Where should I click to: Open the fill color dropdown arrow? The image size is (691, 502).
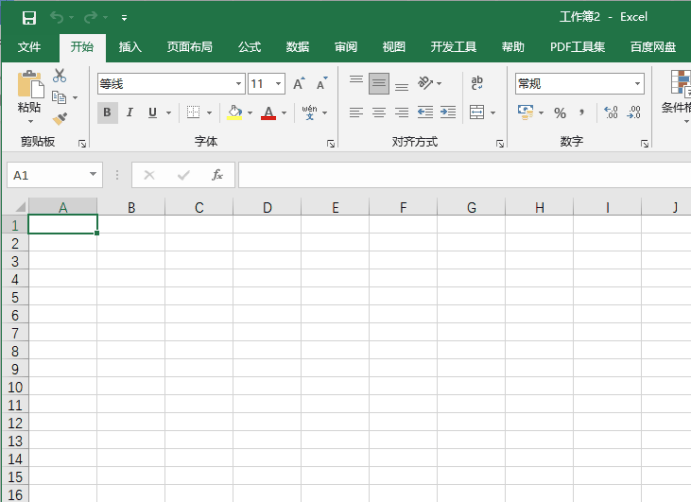click(x=250, y=113)
